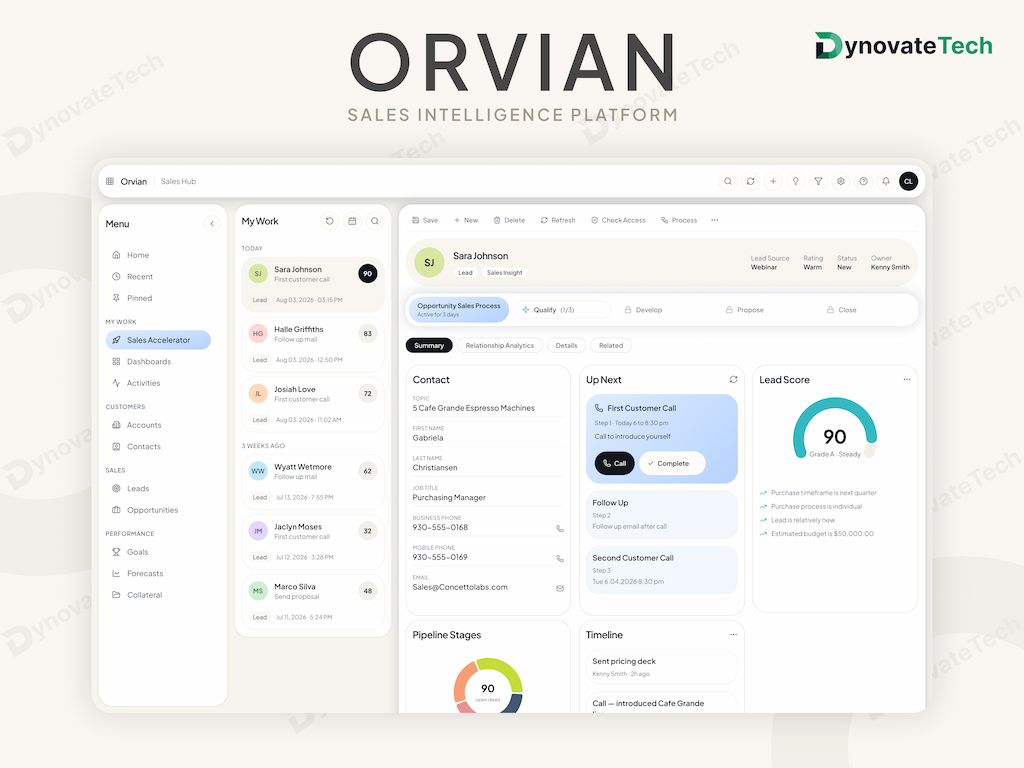Select the Propose stage
This screenshot has width=1024, height=768.
744,310
